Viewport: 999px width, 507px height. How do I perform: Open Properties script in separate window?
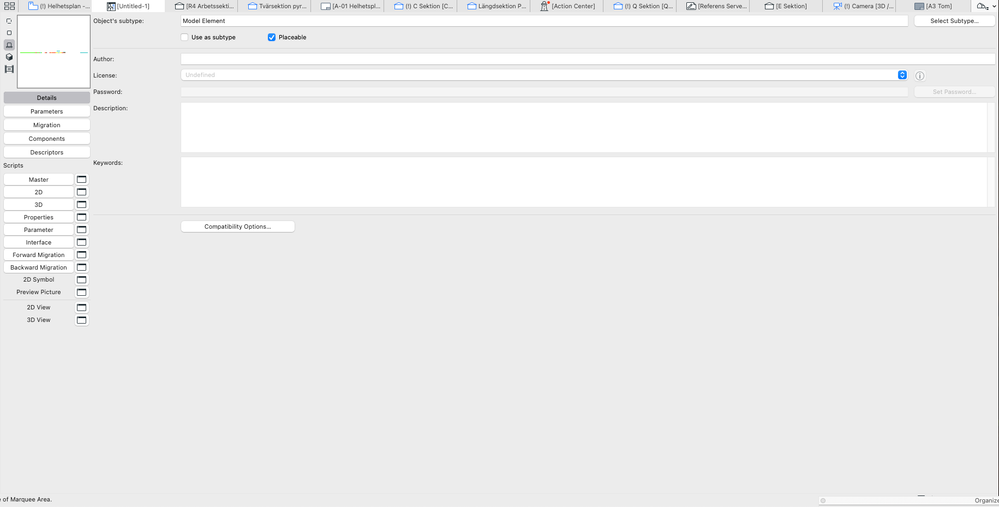(x=82, y=217)
